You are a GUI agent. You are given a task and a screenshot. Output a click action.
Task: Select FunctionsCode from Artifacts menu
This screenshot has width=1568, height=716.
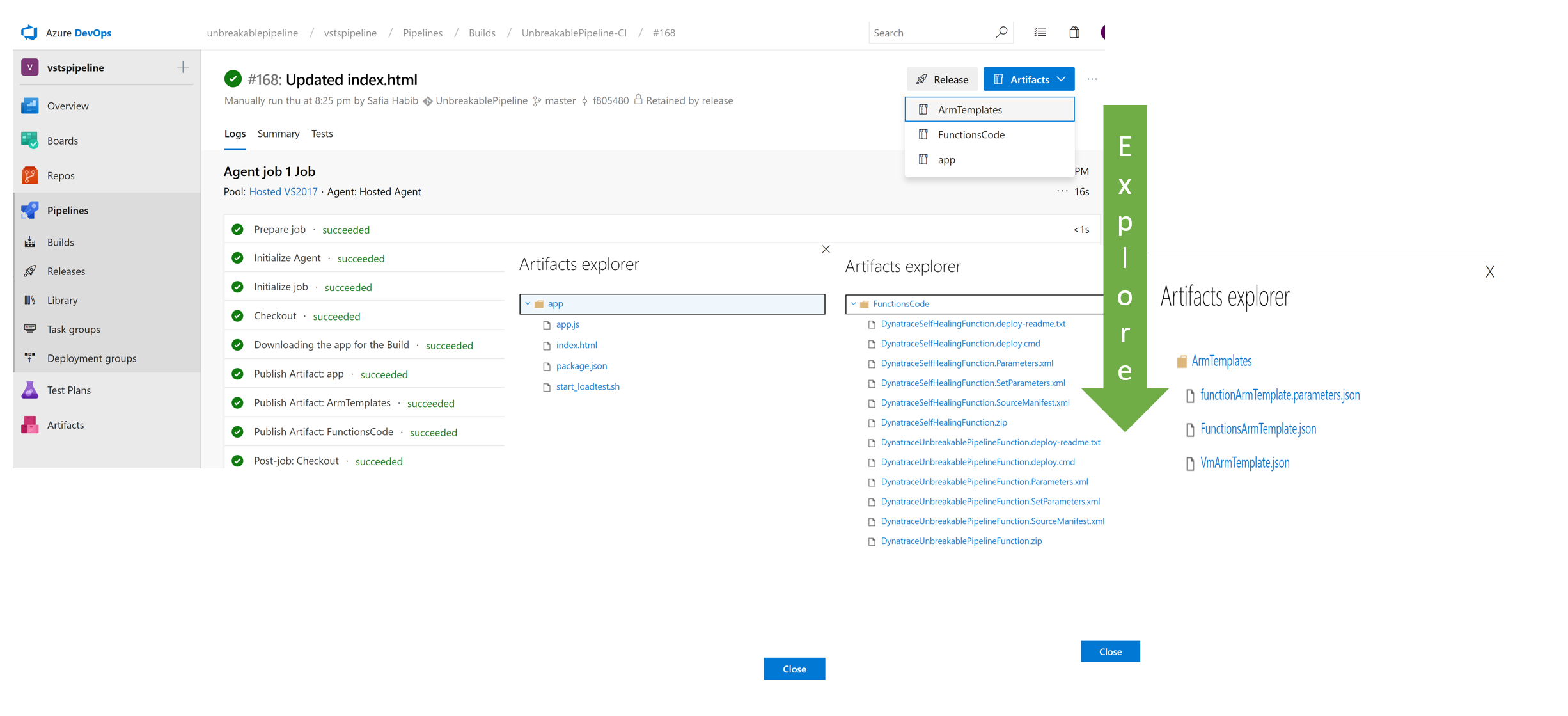[971, 134]
